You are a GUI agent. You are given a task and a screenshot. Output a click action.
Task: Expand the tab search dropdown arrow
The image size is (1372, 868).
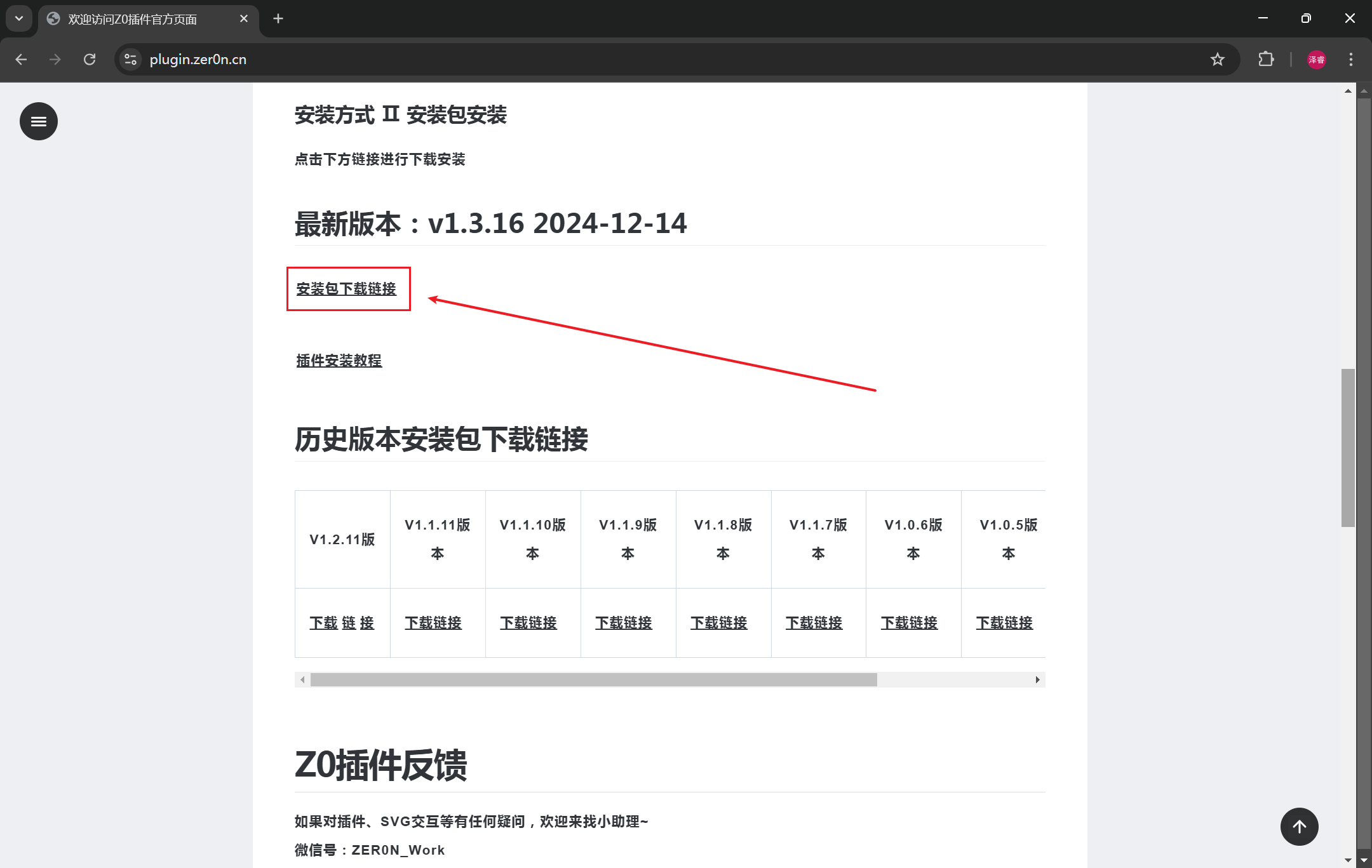click(x=19, y=18)
